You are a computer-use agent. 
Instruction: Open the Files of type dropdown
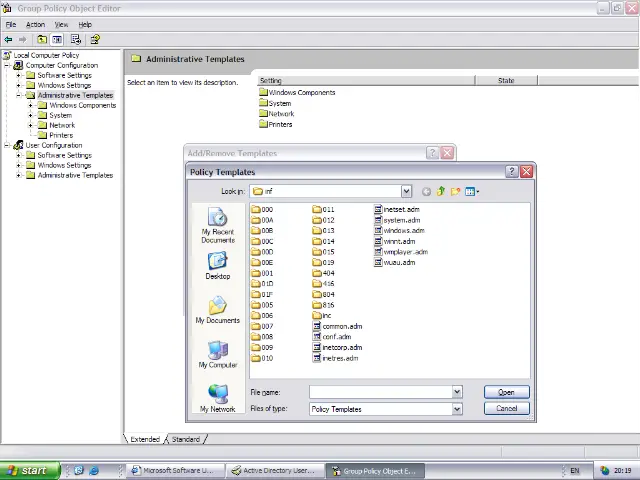click(457, 409)
